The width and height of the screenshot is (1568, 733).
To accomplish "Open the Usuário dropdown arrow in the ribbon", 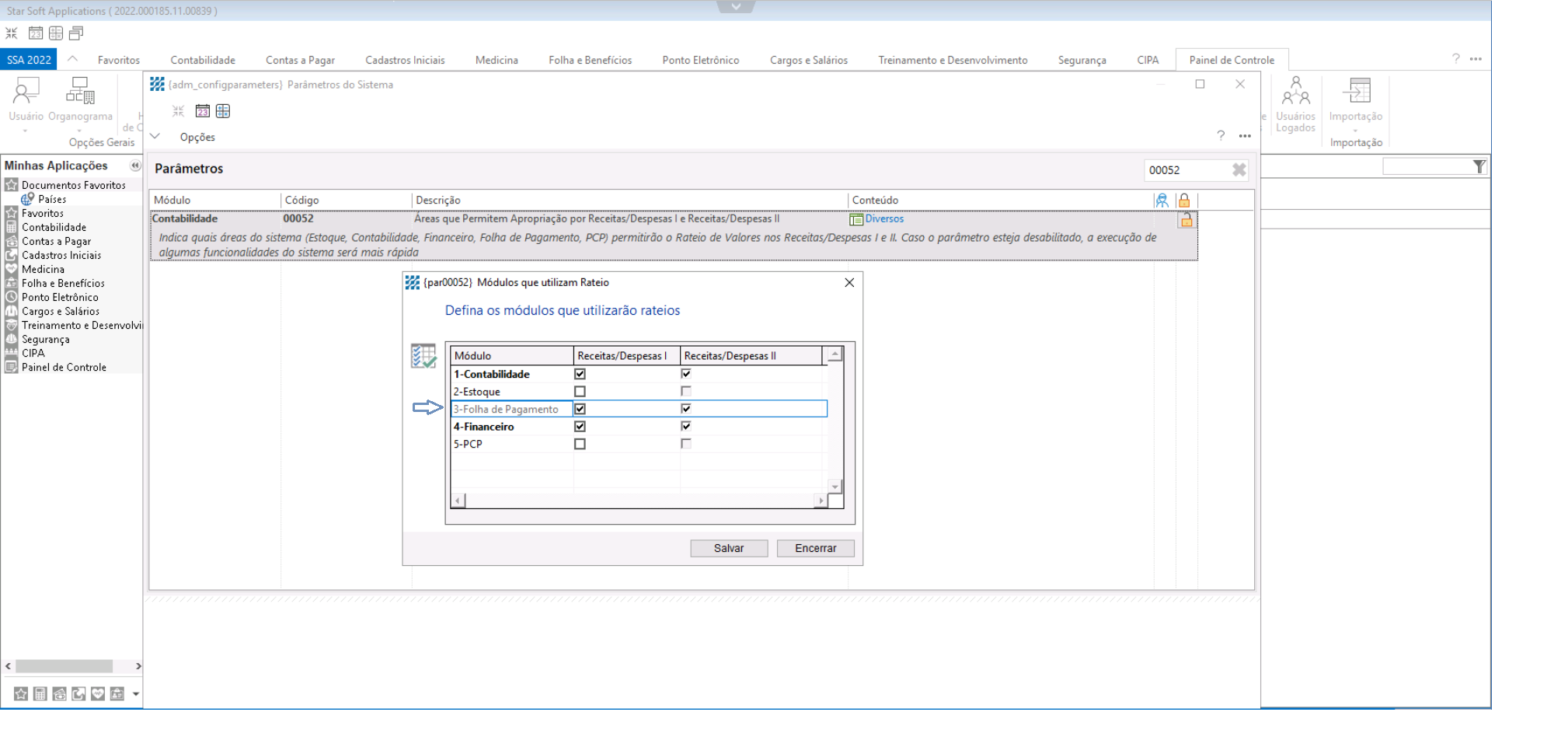I will tap(26, 131).
